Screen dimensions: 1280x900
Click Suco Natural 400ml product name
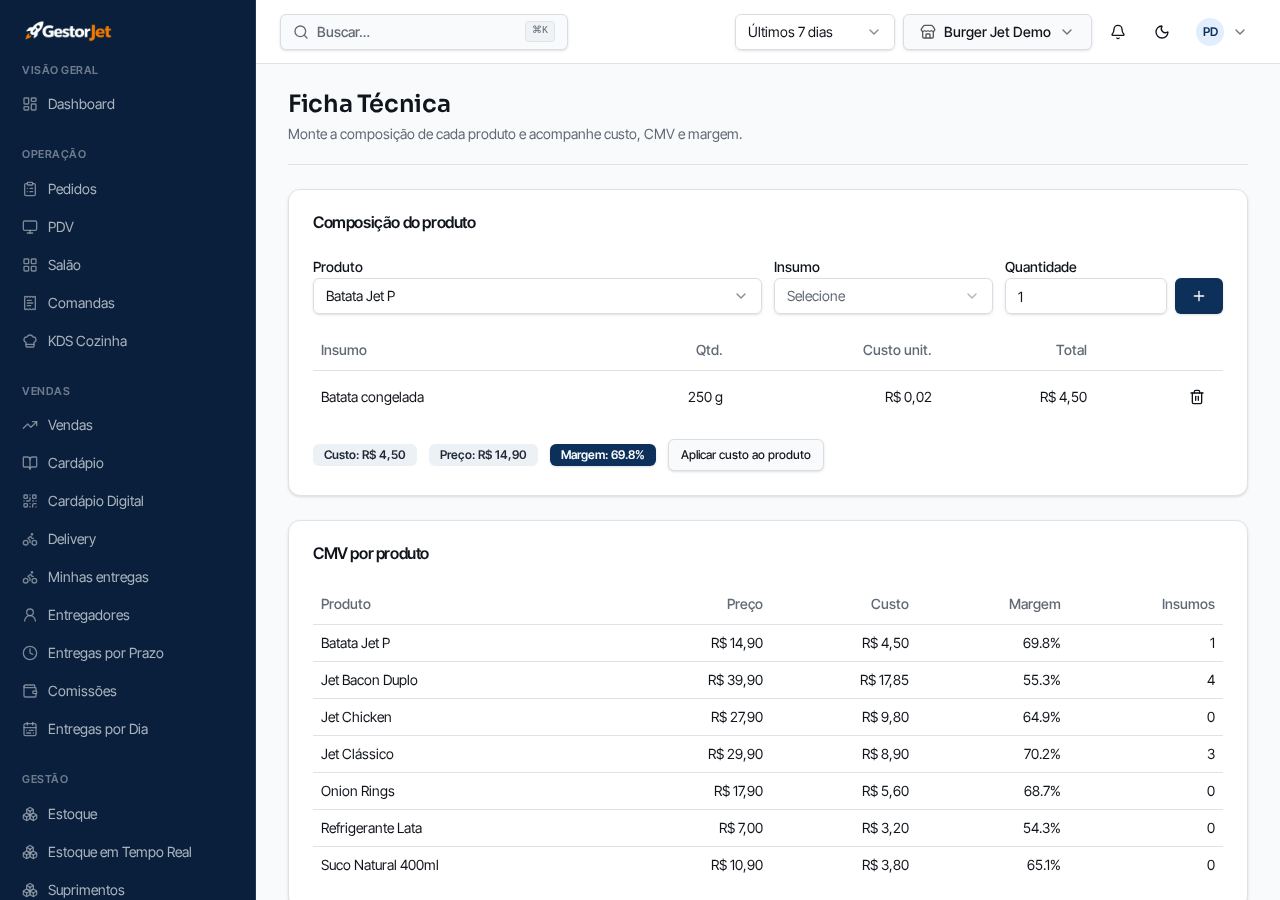tap(380, 865)
